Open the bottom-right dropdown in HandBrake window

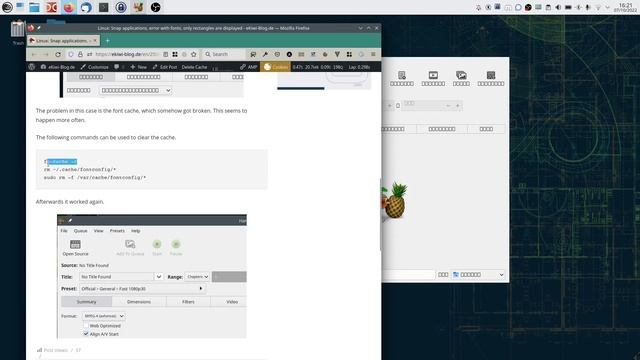[478, 275]
